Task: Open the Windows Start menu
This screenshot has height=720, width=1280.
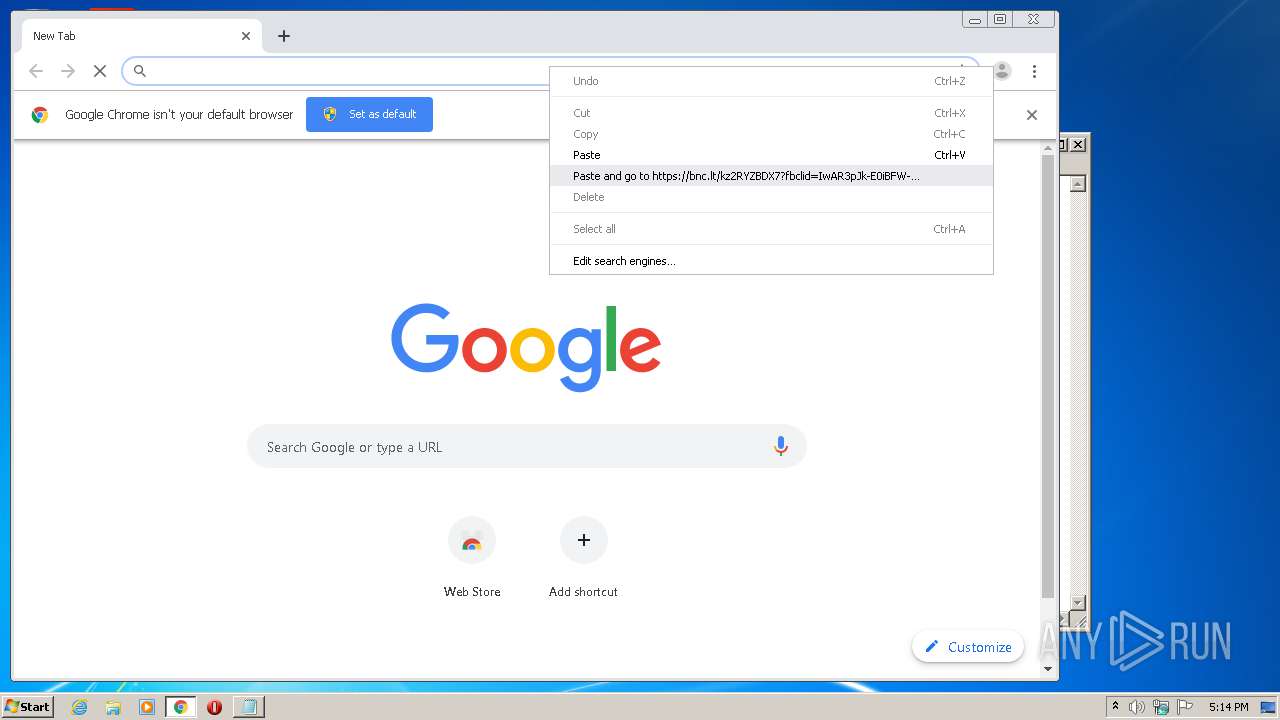Action: (28, 707)
